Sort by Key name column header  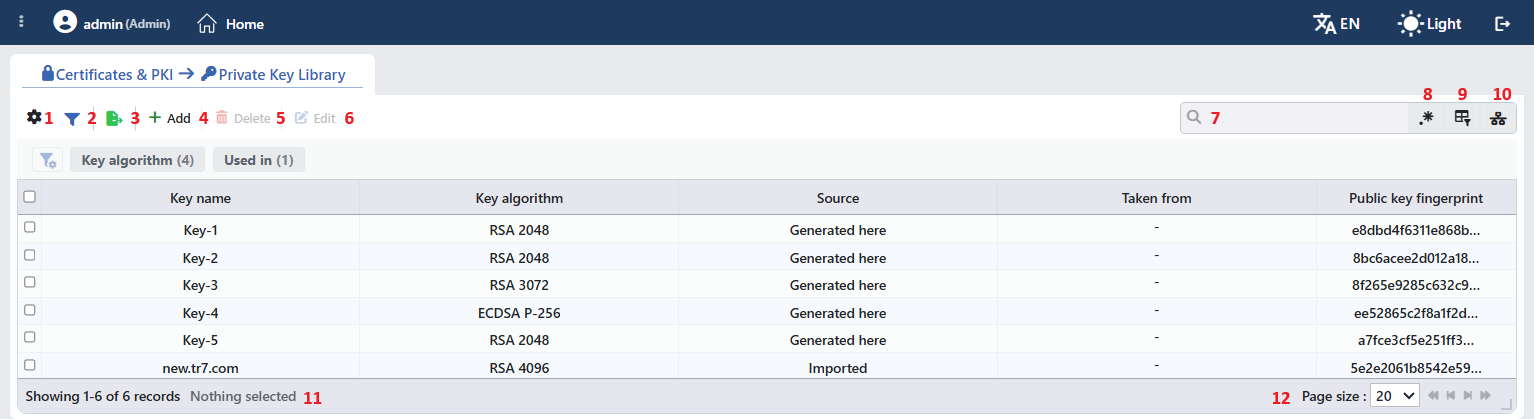click(x=201, y=198)
